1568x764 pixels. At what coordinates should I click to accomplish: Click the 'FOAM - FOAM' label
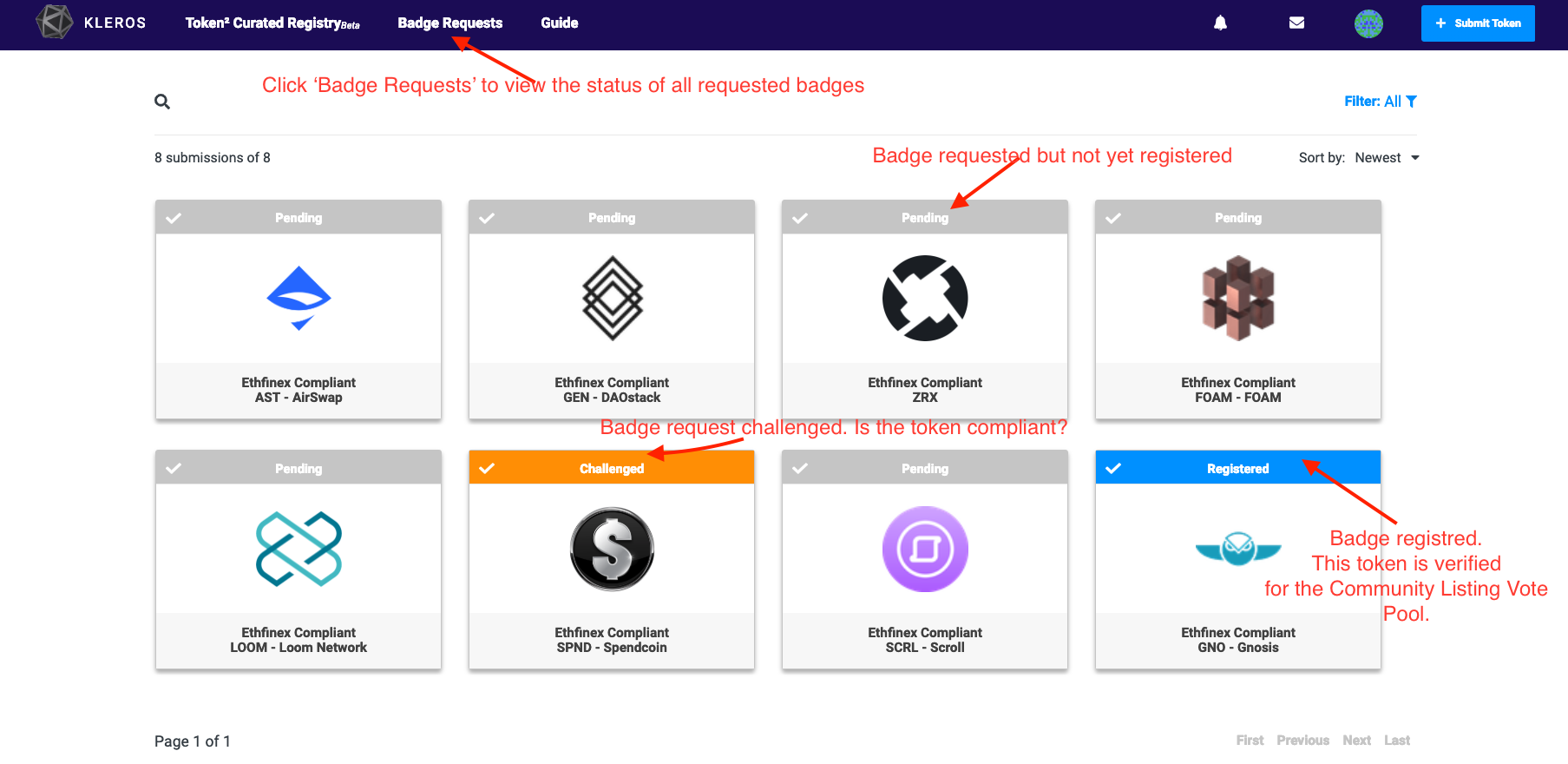[1238, 398]
